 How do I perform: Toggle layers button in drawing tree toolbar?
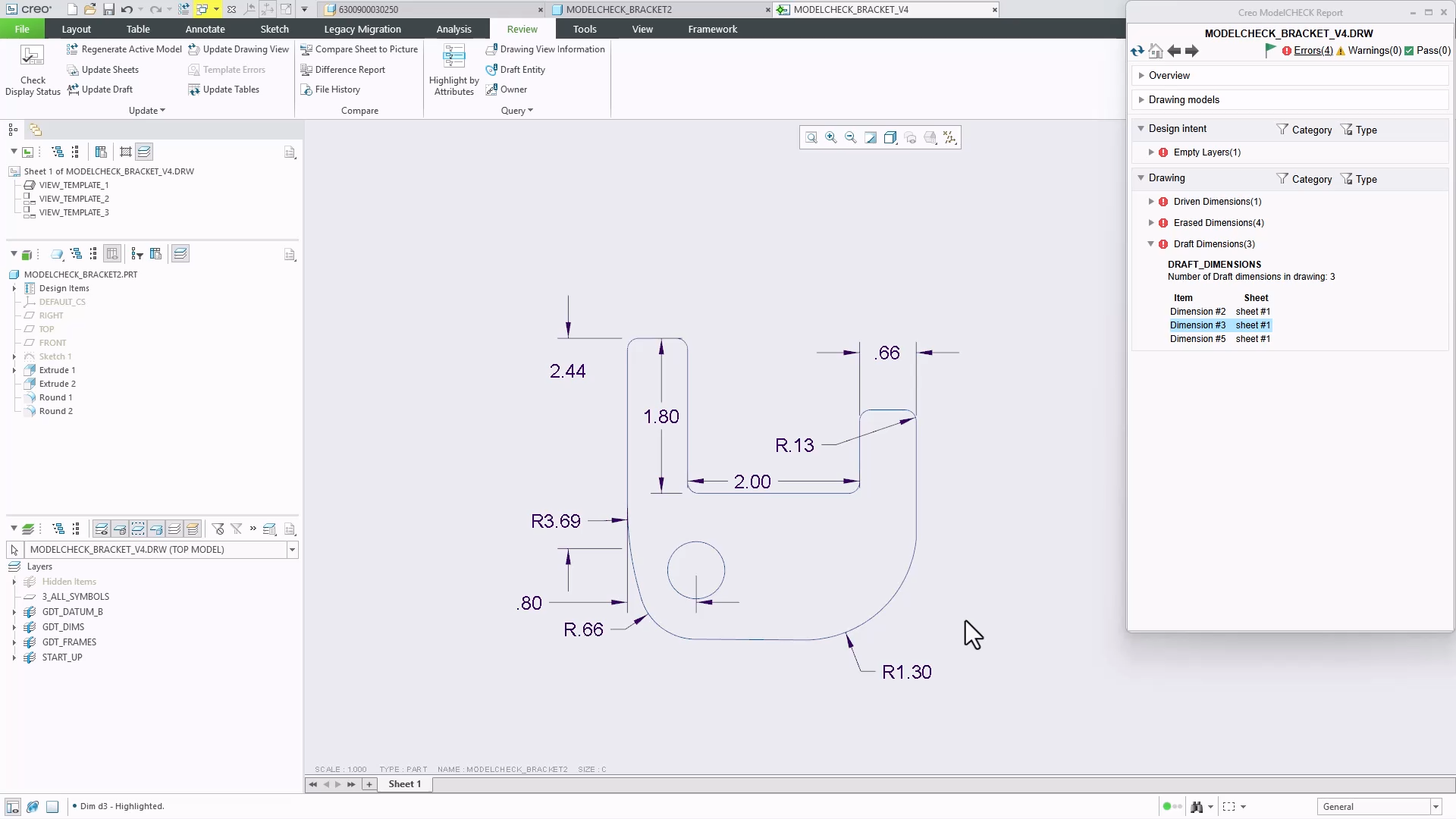[x=144, y=152]
